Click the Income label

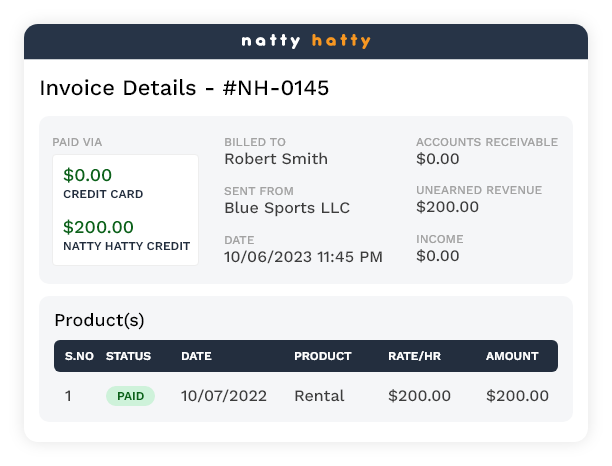click(x=438, y=239)
